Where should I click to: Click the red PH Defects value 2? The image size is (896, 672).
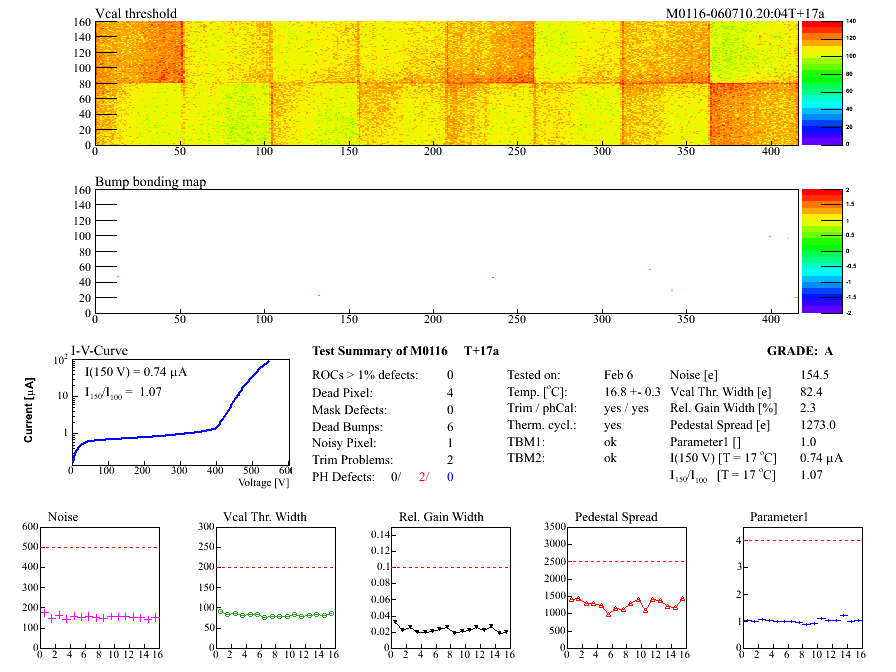click(x=425, y=477)
